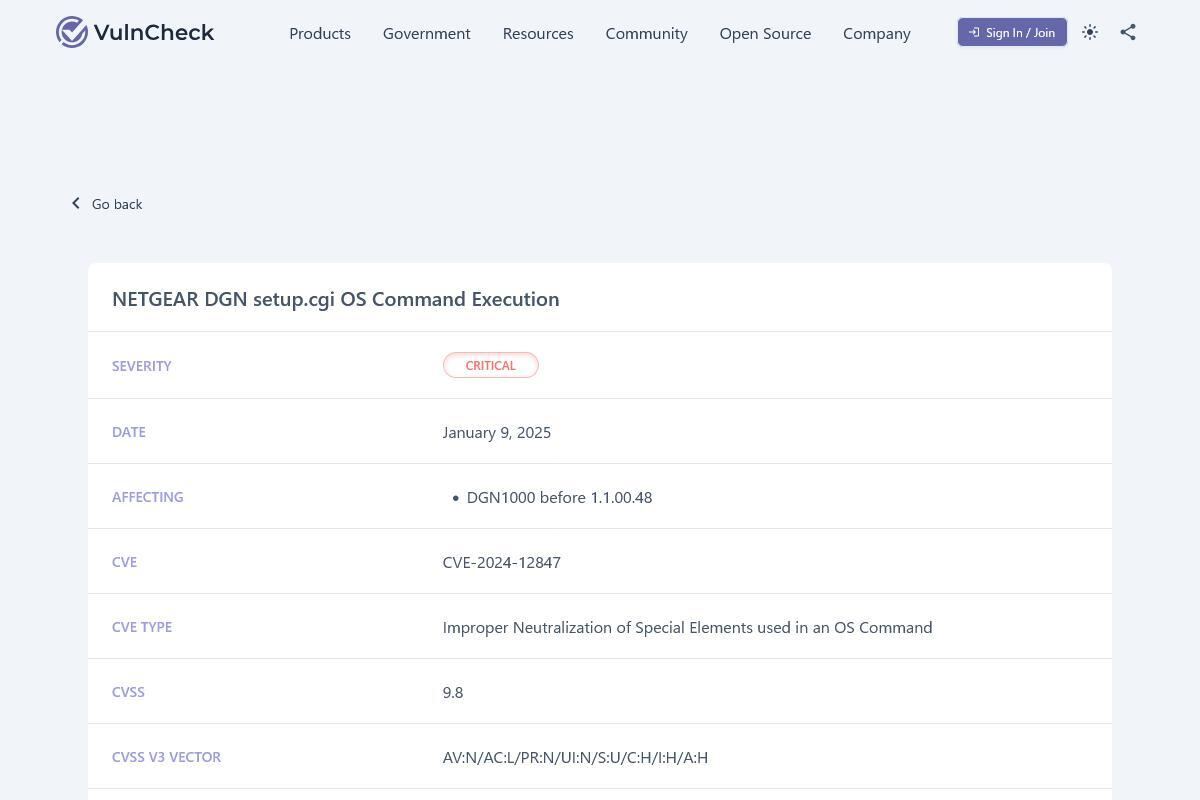Image resolution: width=1200 pixels, height=800 pixels.
Task: Click the date January 9, 2025
Action: (x=497, y=432)
